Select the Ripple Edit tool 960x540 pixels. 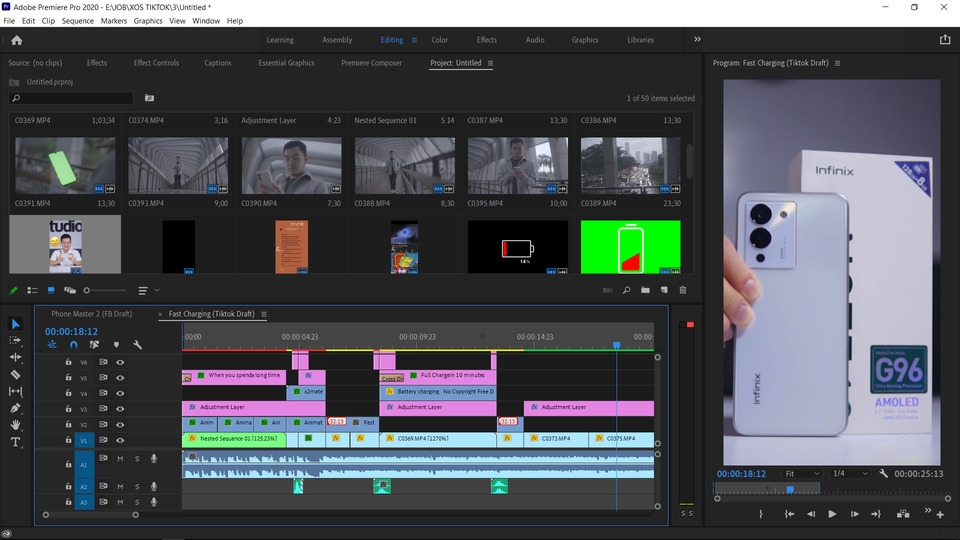click(x=16, y=357)
